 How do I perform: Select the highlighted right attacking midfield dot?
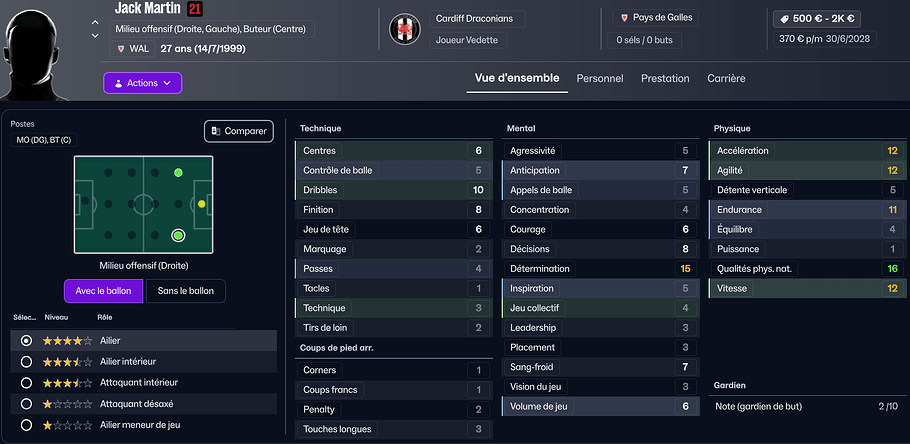point(178,236)
